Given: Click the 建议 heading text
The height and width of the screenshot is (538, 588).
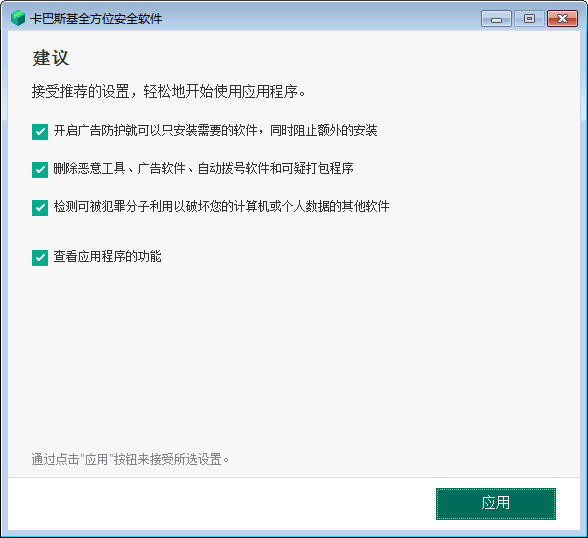Looking at the screenshot, I should tap(51, 58).
